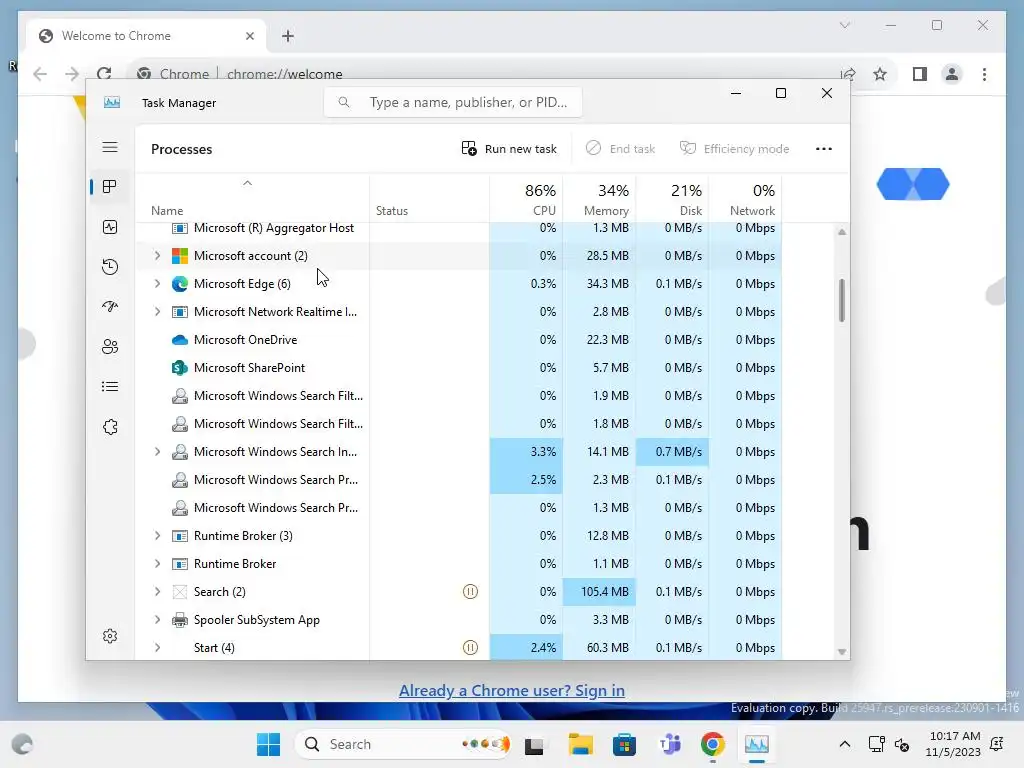Sort by the Memory column header

[600, 199]
